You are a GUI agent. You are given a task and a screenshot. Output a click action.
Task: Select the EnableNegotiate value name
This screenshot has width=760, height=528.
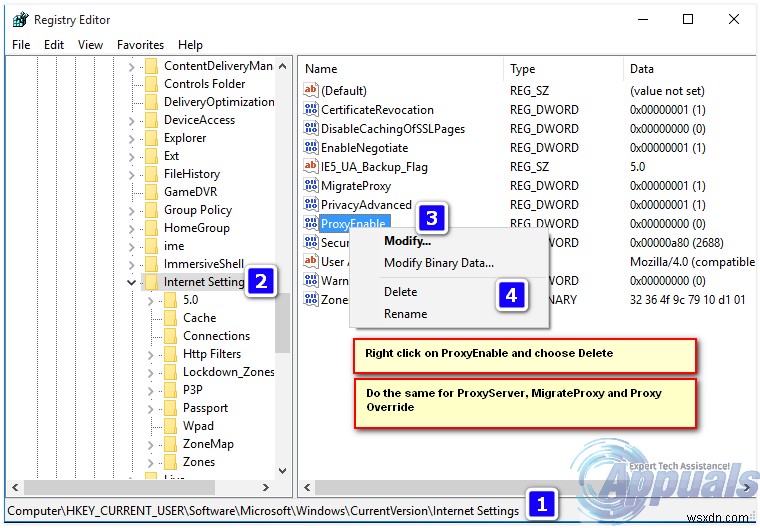tap(364, 148)
